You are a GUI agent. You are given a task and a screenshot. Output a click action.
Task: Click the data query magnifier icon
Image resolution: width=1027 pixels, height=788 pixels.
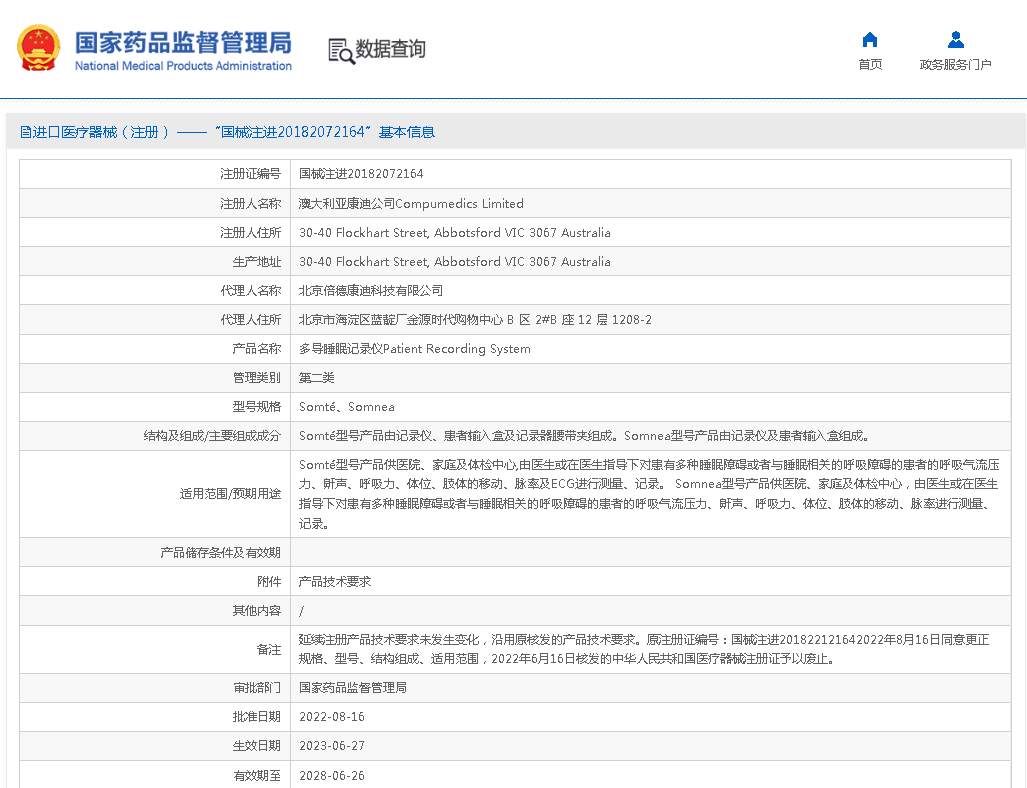341,51
